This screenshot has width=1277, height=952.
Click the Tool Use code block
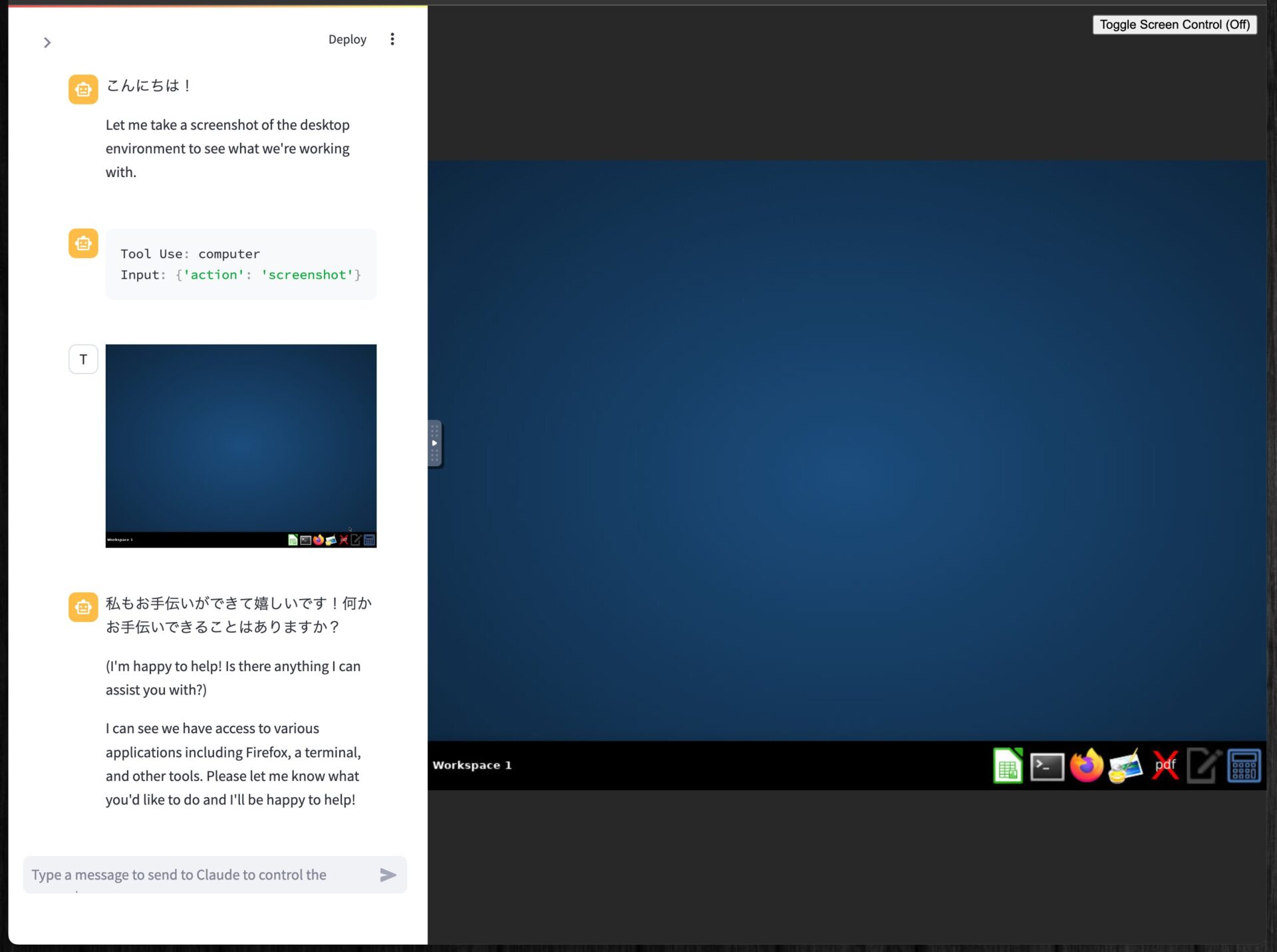241,264
